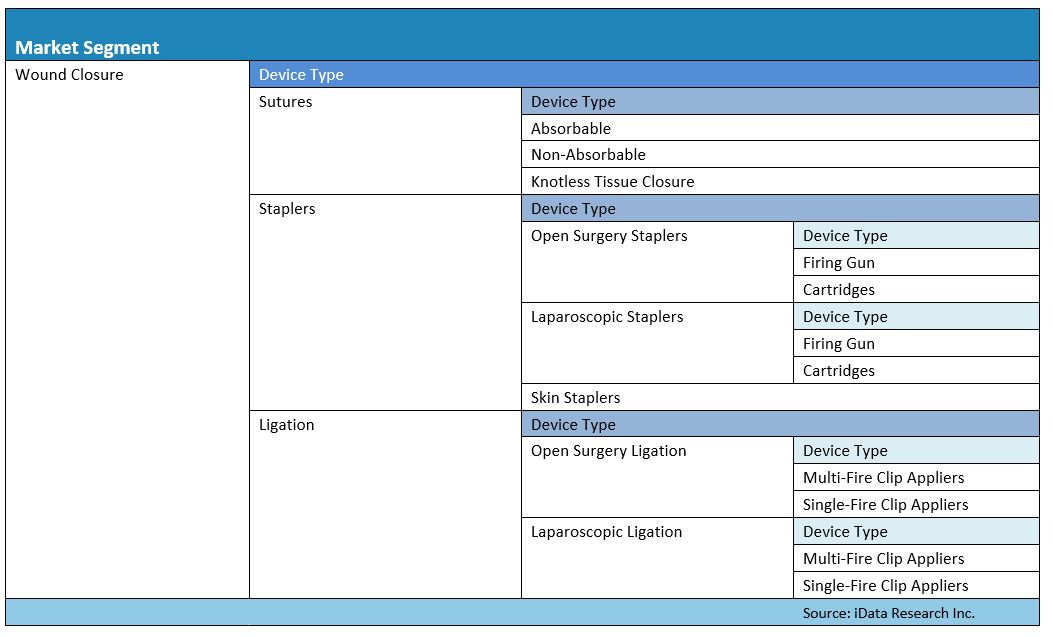Click Multi-Fire Clip Appliers under Open Surgery Ligation
The width and height of the screenshot is (1053, 637).
(x=917, y=477)
